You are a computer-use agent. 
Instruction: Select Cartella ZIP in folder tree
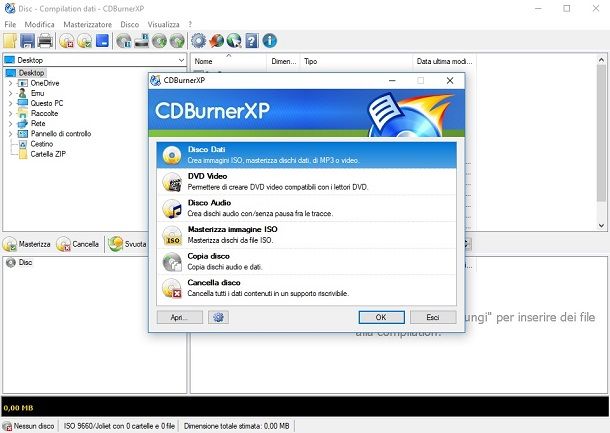click(48, 154)
